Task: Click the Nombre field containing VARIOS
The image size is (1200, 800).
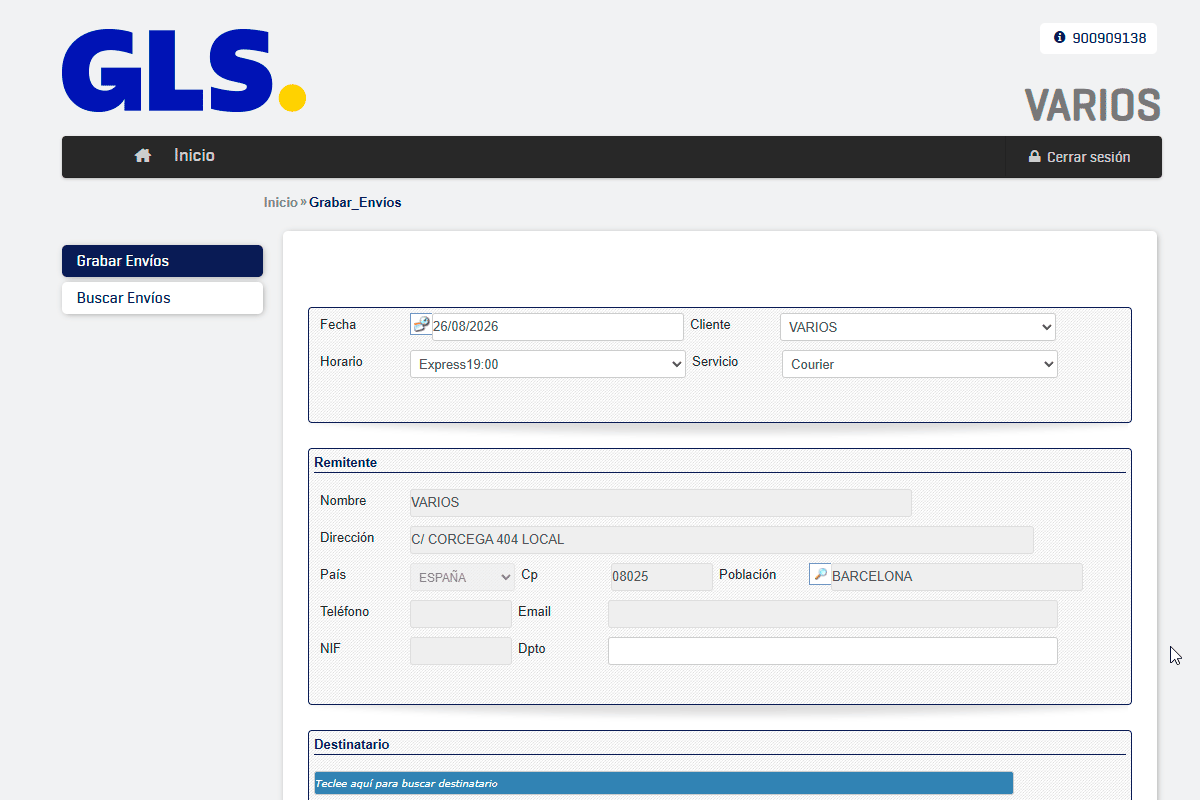Action: [661, 503]
